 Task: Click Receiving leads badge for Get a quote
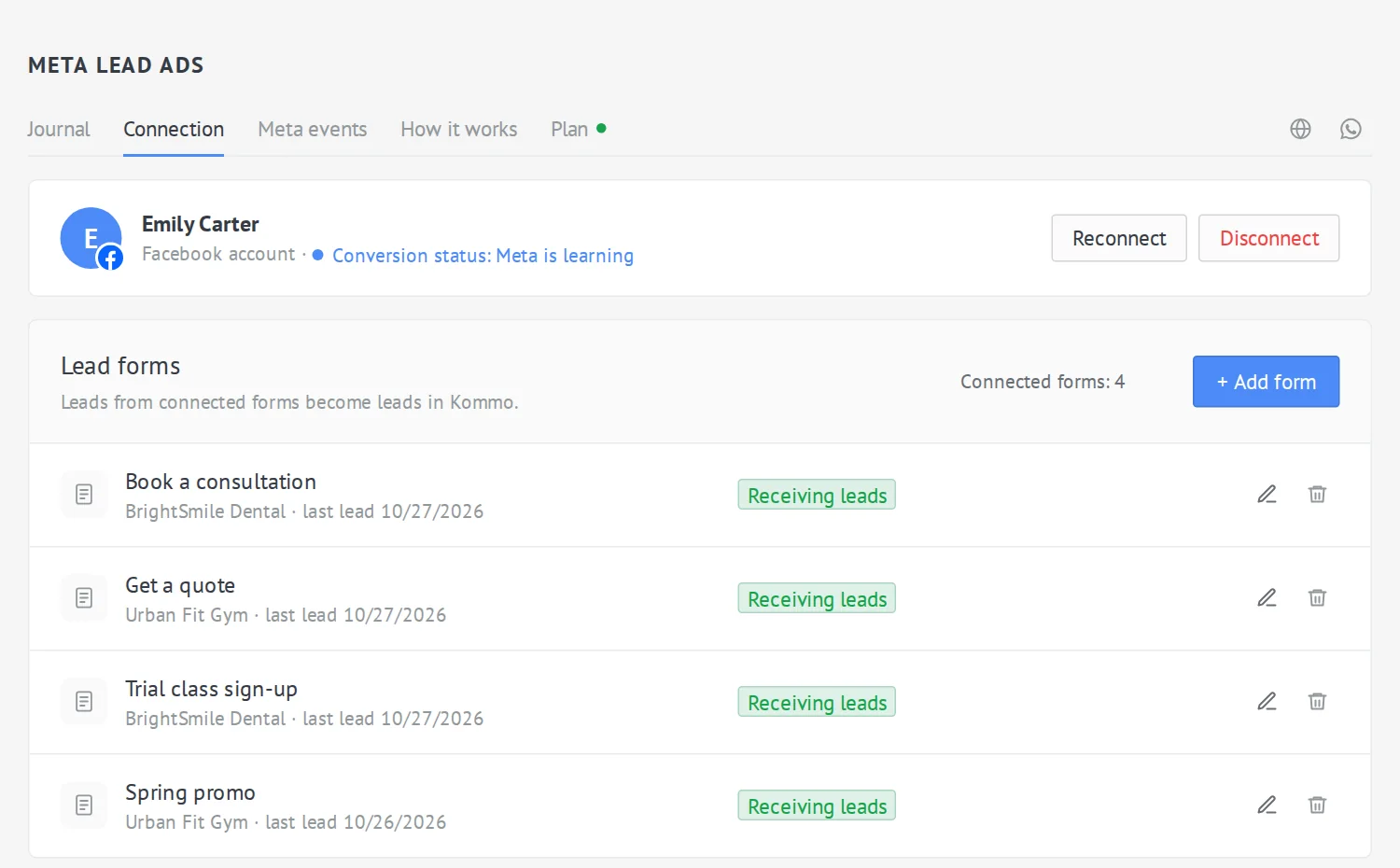click(817, 598)
